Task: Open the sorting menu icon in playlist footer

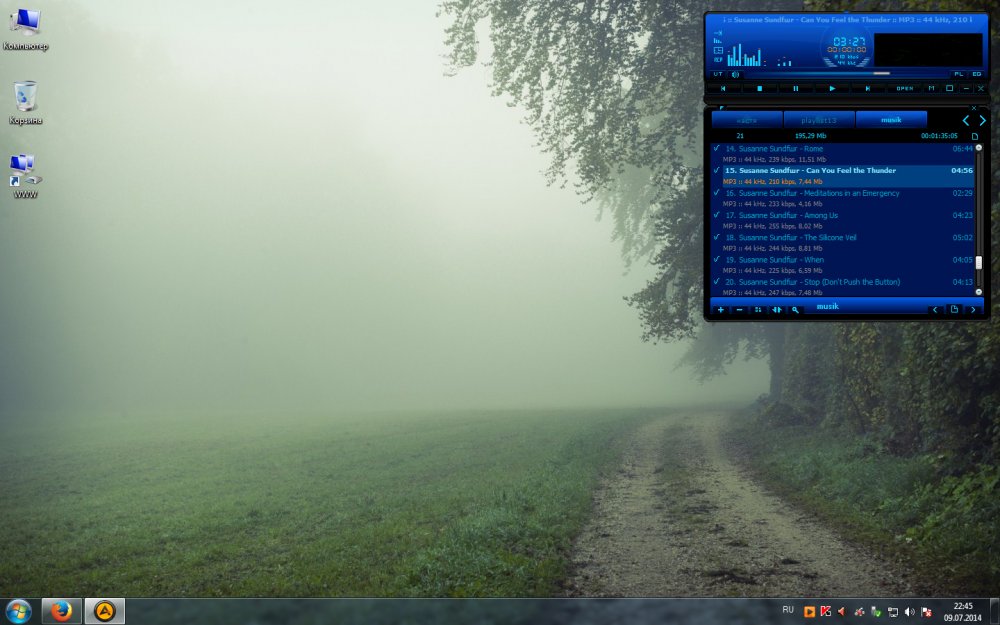Action: (758, 310)
